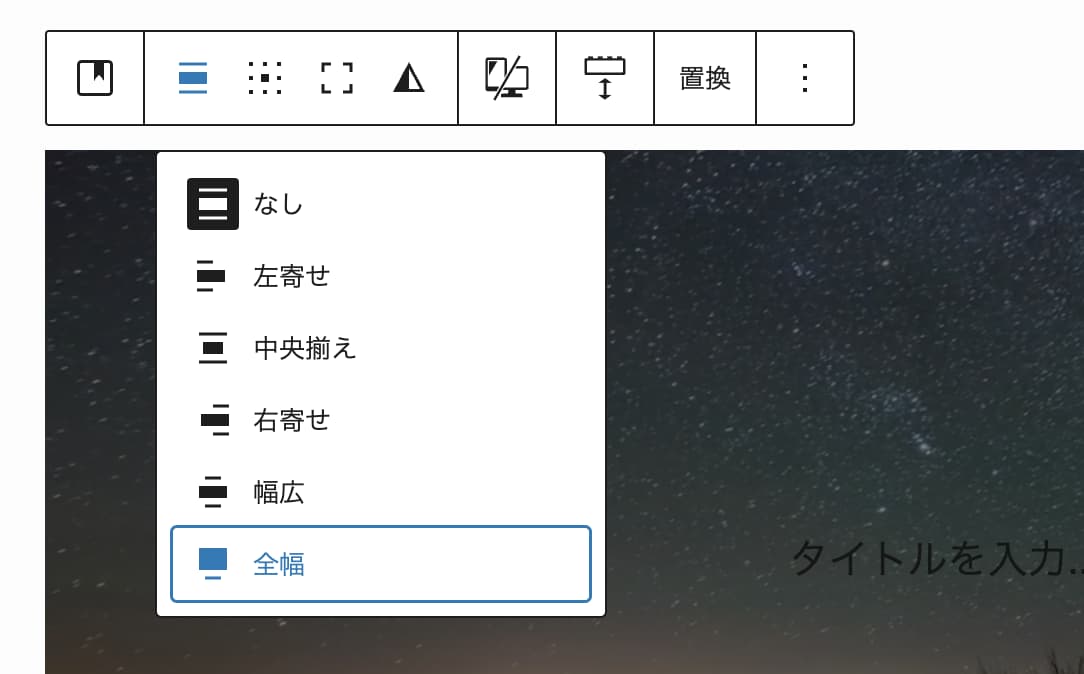This screenshot has width=1084, height=674.
Task: Click the center-align icon beside 中央揃え
Action: 213,348
